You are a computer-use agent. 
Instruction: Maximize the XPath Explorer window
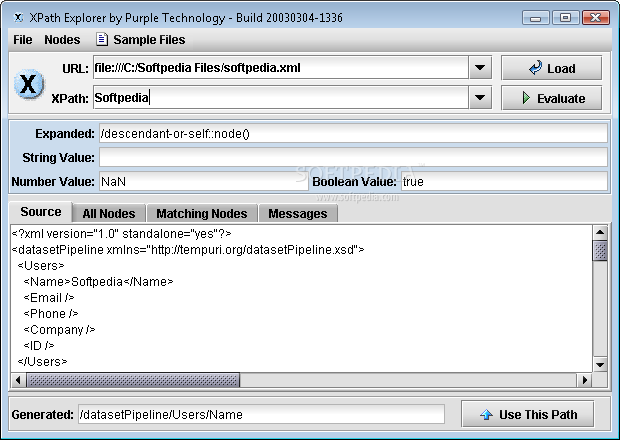(565, 18)
